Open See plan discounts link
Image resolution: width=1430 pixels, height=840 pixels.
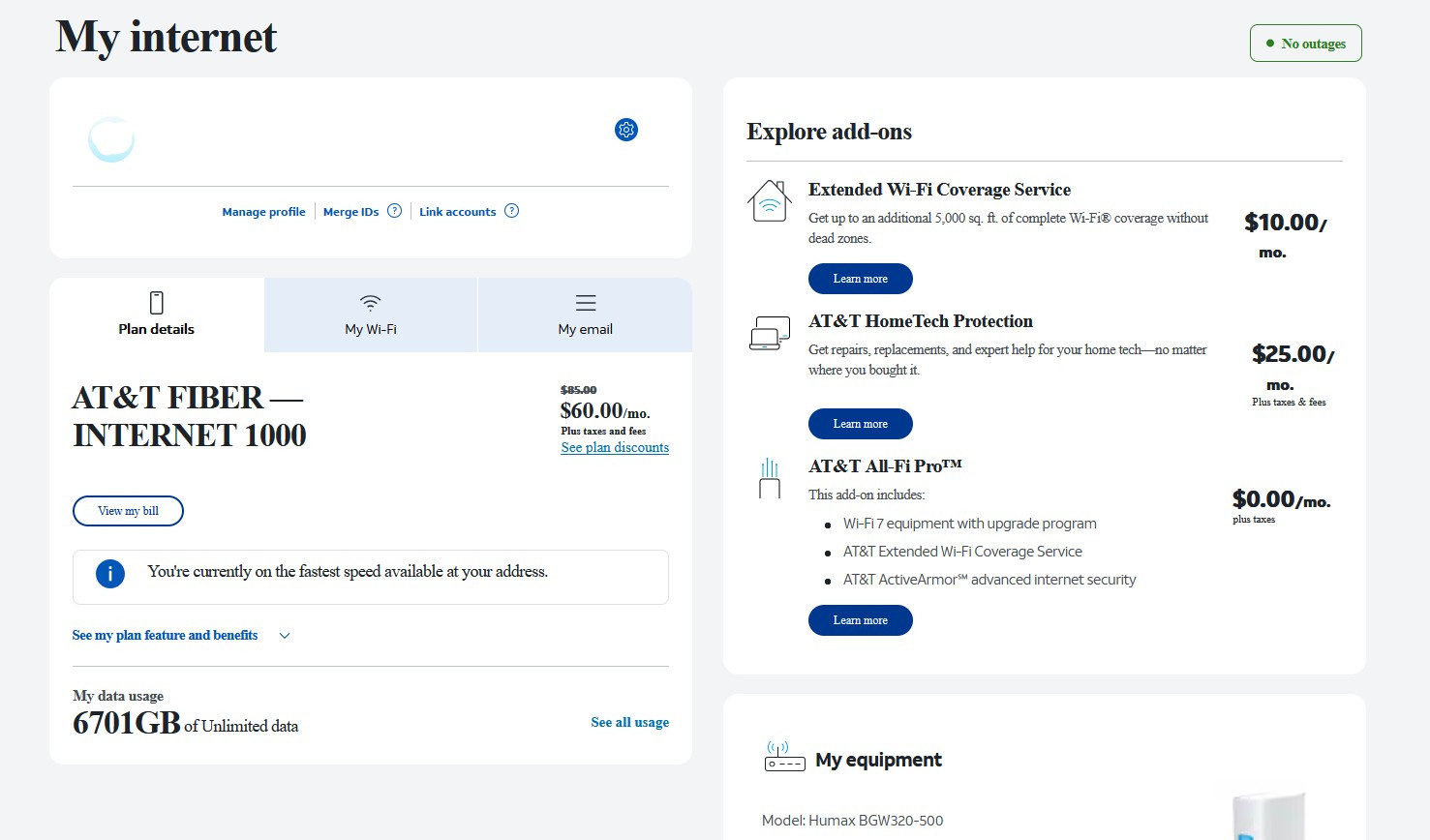pos(615,447)
